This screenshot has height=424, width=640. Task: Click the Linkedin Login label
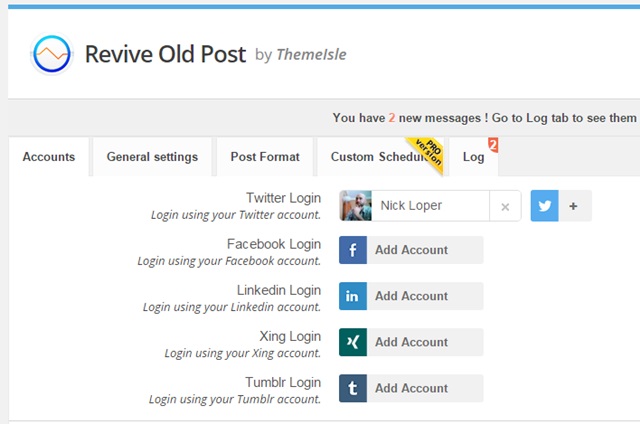click(x=279, y=290)
